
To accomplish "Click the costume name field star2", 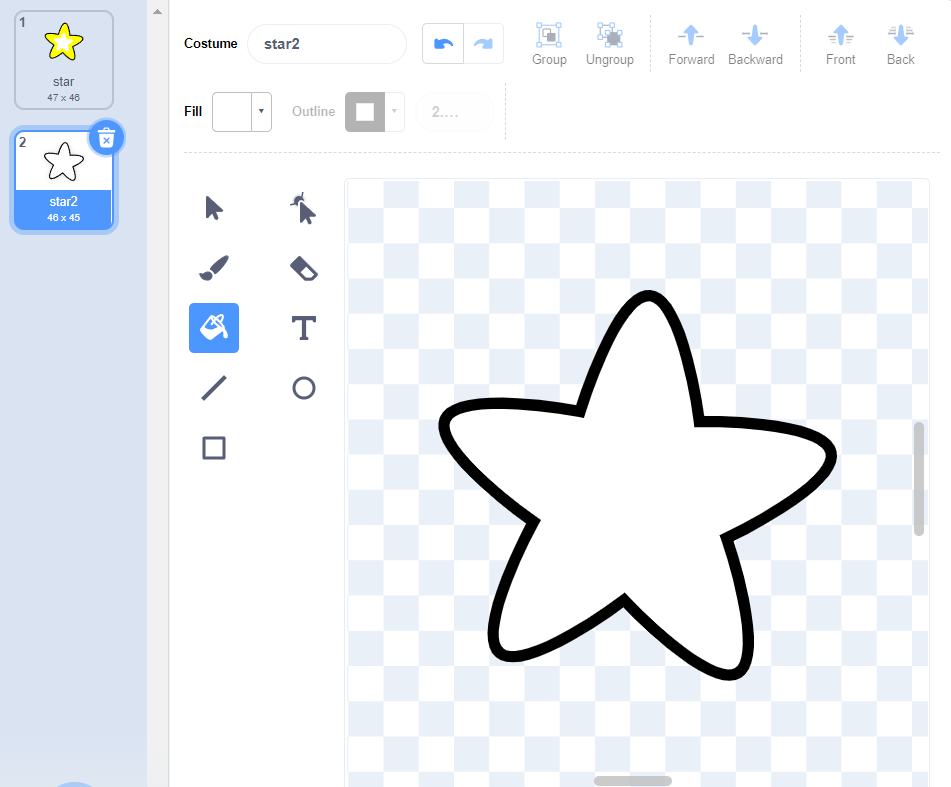I will [x=326, y=44].
